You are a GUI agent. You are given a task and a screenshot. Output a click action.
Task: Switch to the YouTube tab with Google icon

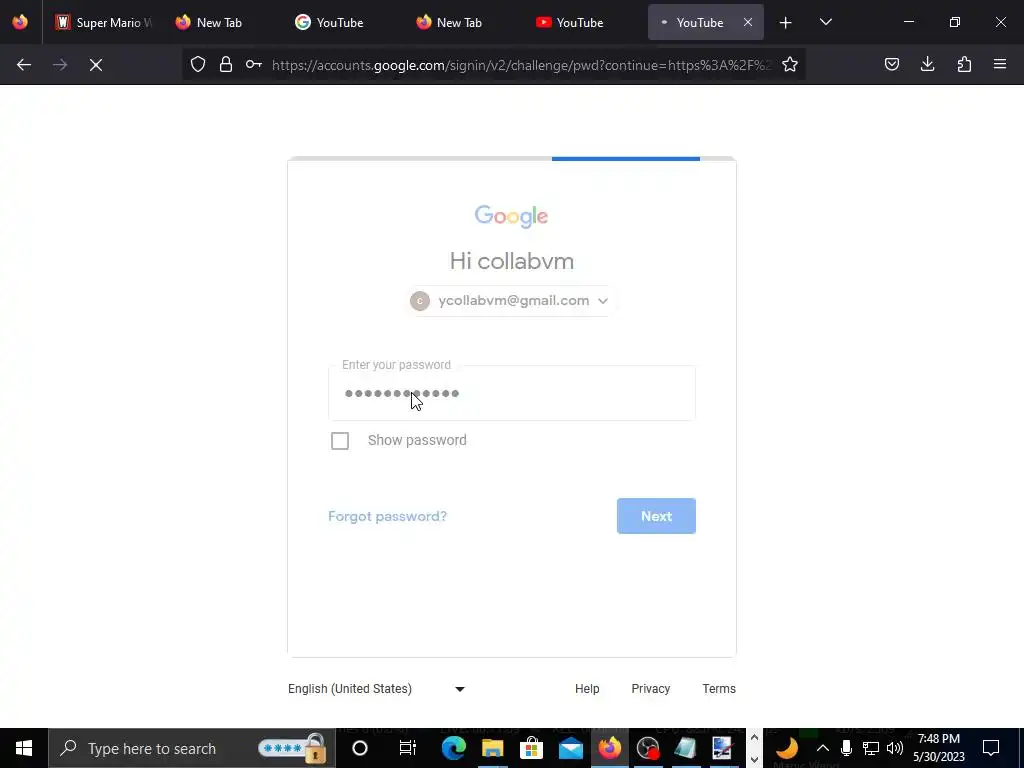click(340, 22)
